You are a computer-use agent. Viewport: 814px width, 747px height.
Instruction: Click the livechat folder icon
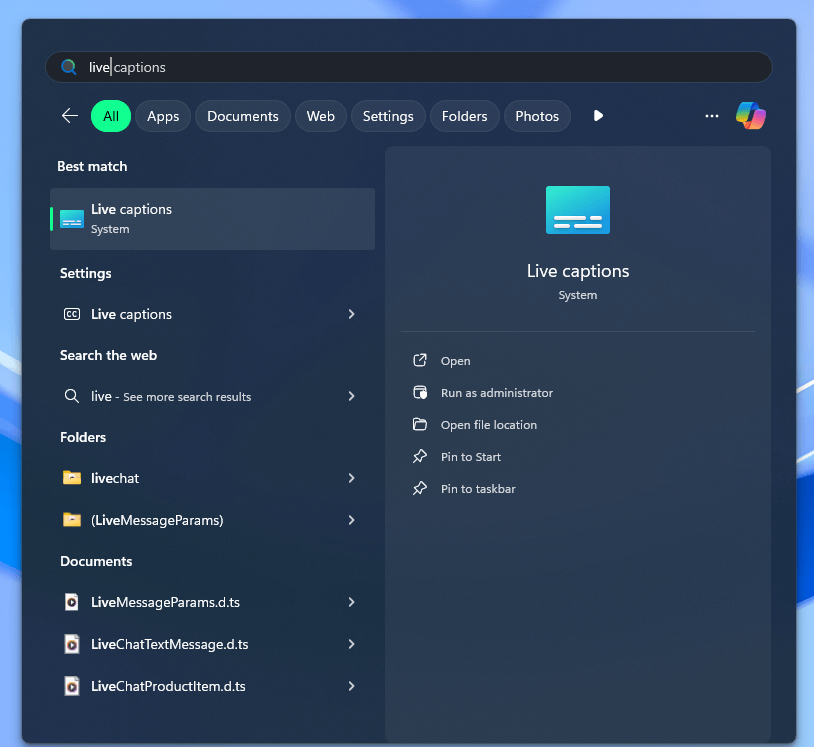point(72,478)
